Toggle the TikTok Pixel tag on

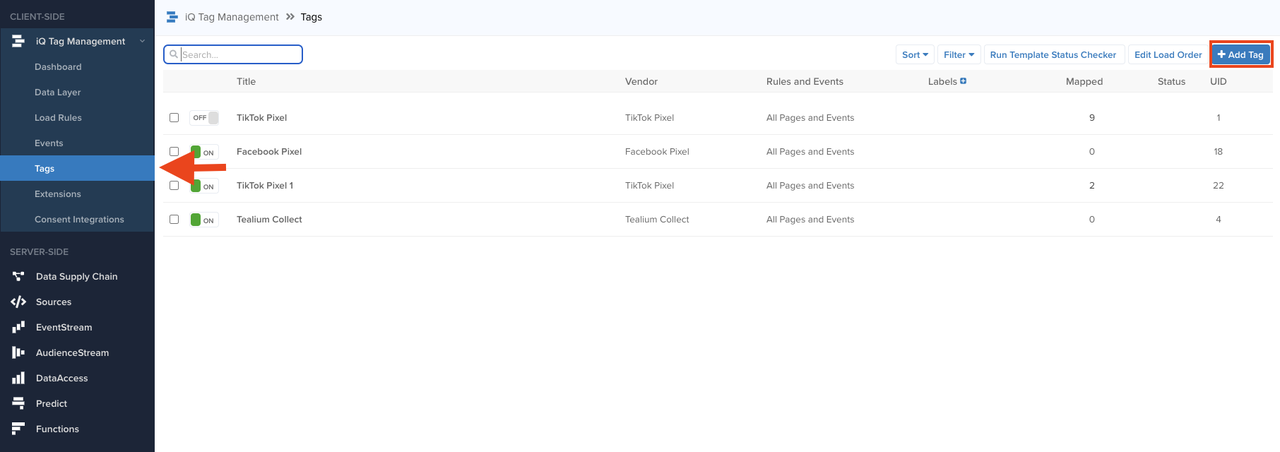click(205, 118)
